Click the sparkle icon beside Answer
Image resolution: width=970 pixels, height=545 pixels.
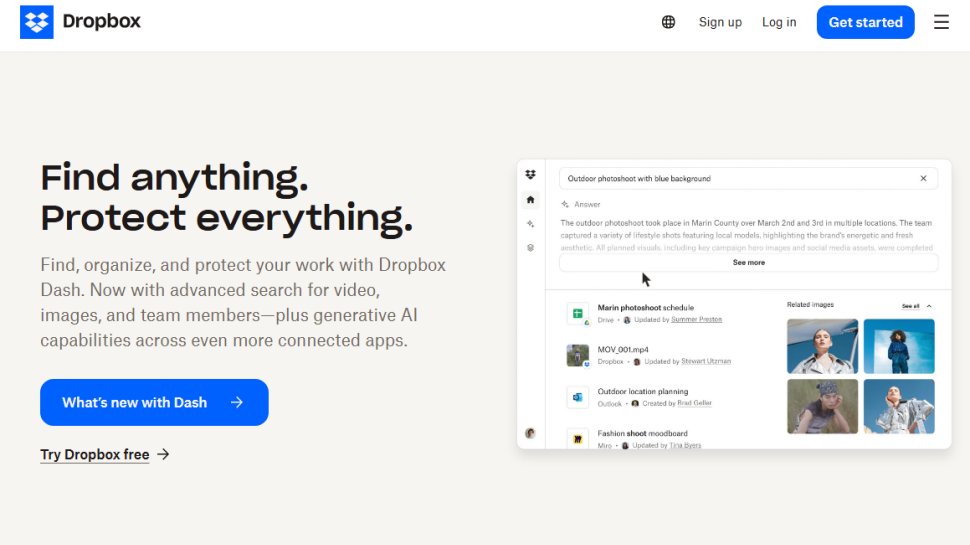(565, 204)
